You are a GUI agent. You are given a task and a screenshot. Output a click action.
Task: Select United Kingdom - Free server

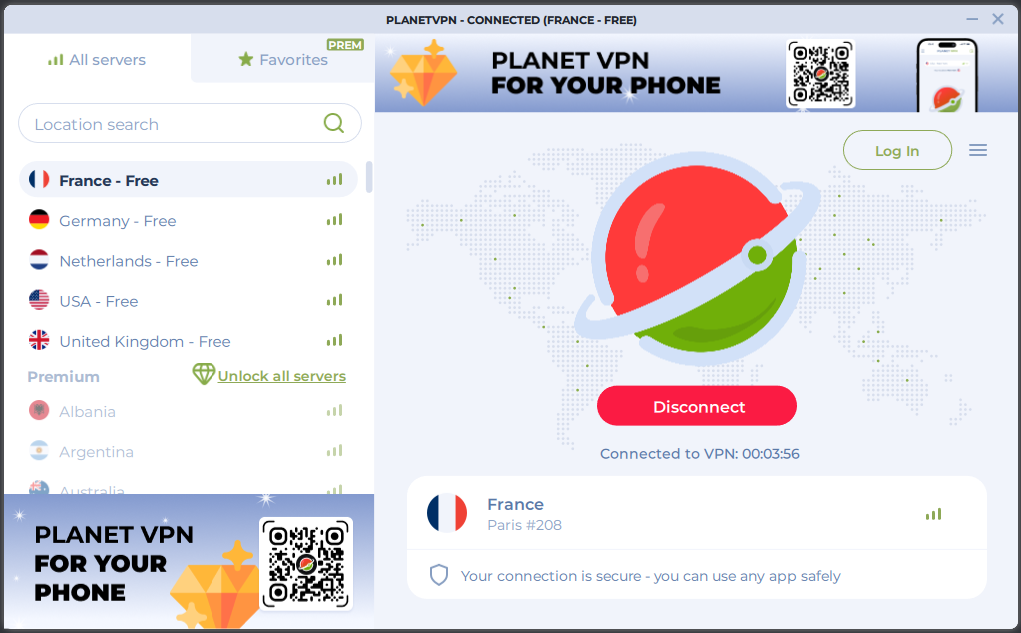[188, 341]
